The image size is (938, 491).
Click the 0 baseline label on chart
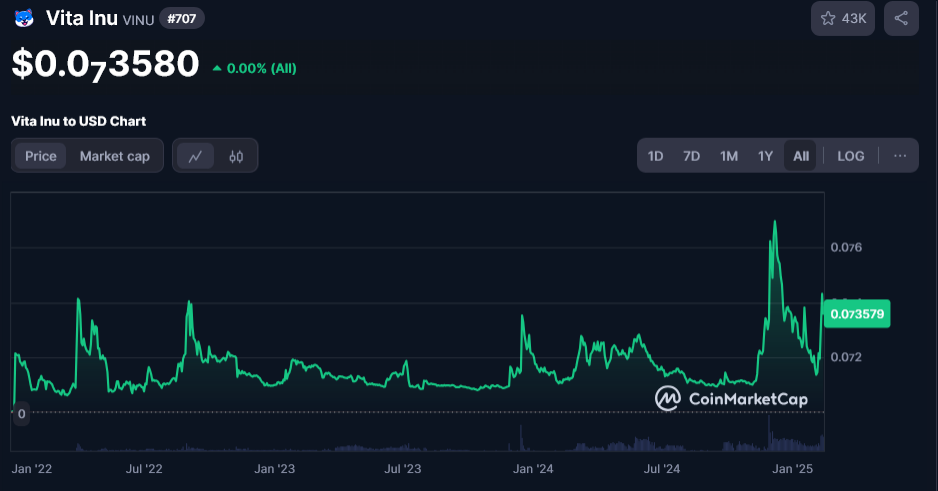pos(22,413)
